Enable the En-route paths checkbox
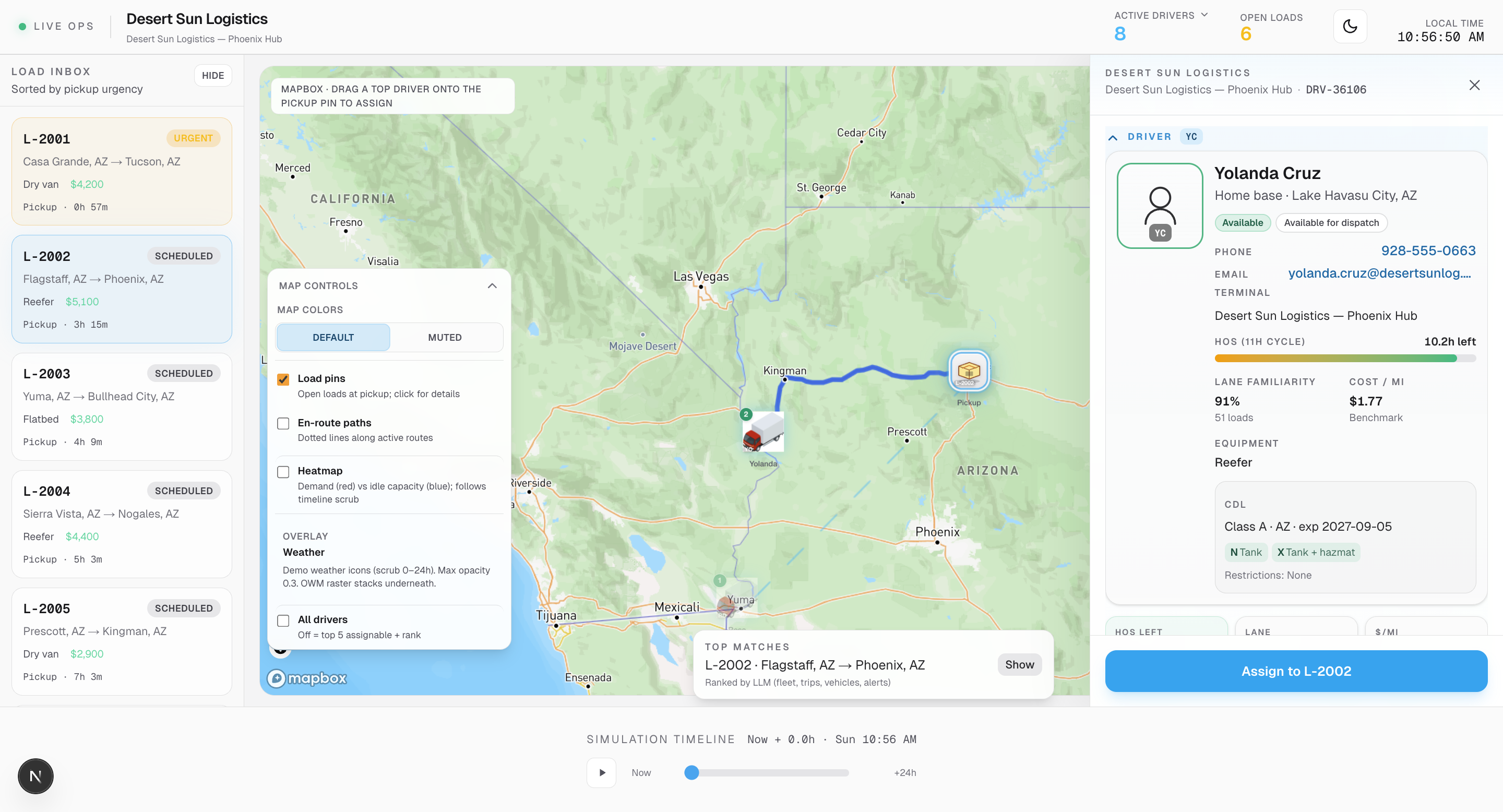The height and width of the screenshot is (812, 1503). pyautogui.click(x=283, y=424)
